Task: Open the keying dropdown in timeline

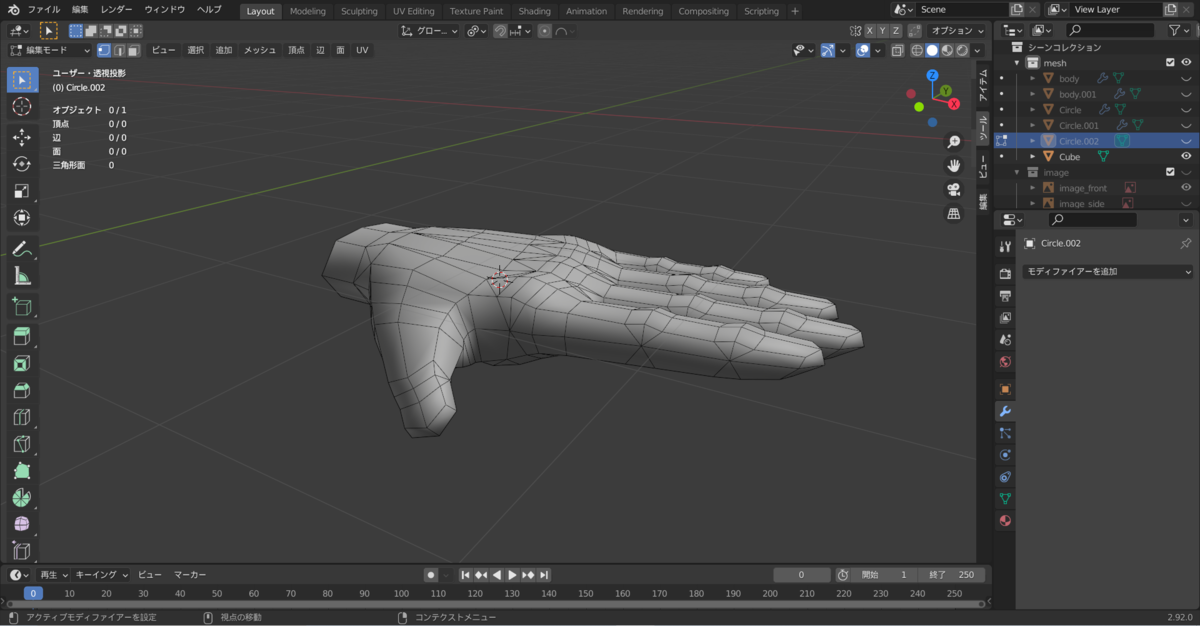Action: pos(102,575)
